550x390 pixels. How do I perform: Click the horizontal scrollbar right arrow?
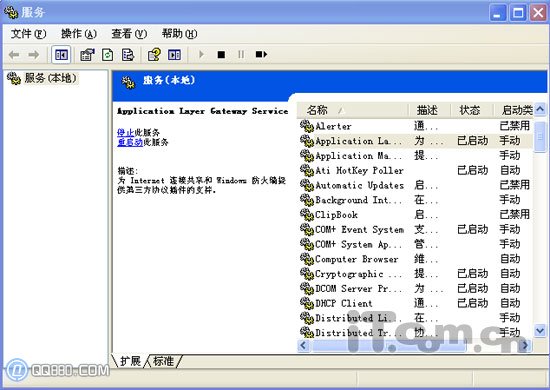click(x=525, y=345)
